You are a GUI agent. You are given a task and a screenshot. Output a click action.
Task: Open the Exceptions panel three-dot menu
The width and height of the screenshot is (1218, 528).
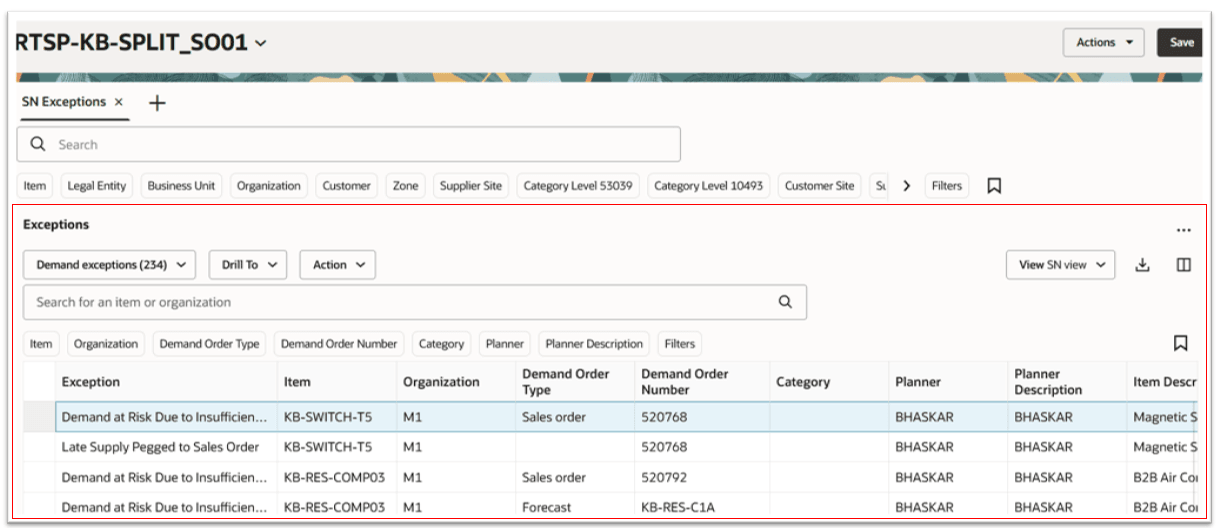(1184, 230)
